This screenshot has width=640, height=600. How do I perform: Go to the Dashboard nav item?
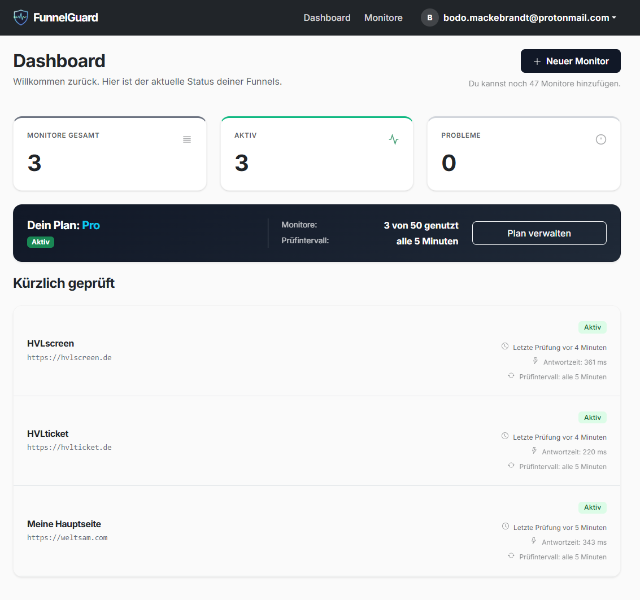tap(327, 18)
